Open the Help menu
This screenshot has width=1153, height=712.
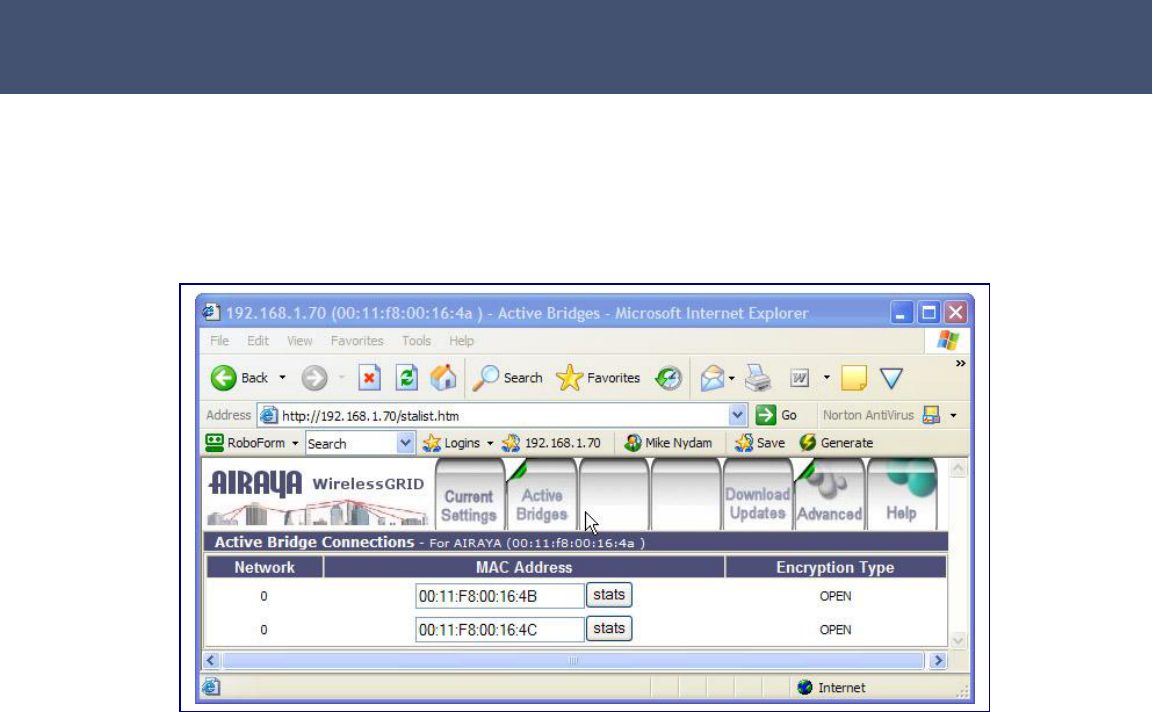(461, 341)
